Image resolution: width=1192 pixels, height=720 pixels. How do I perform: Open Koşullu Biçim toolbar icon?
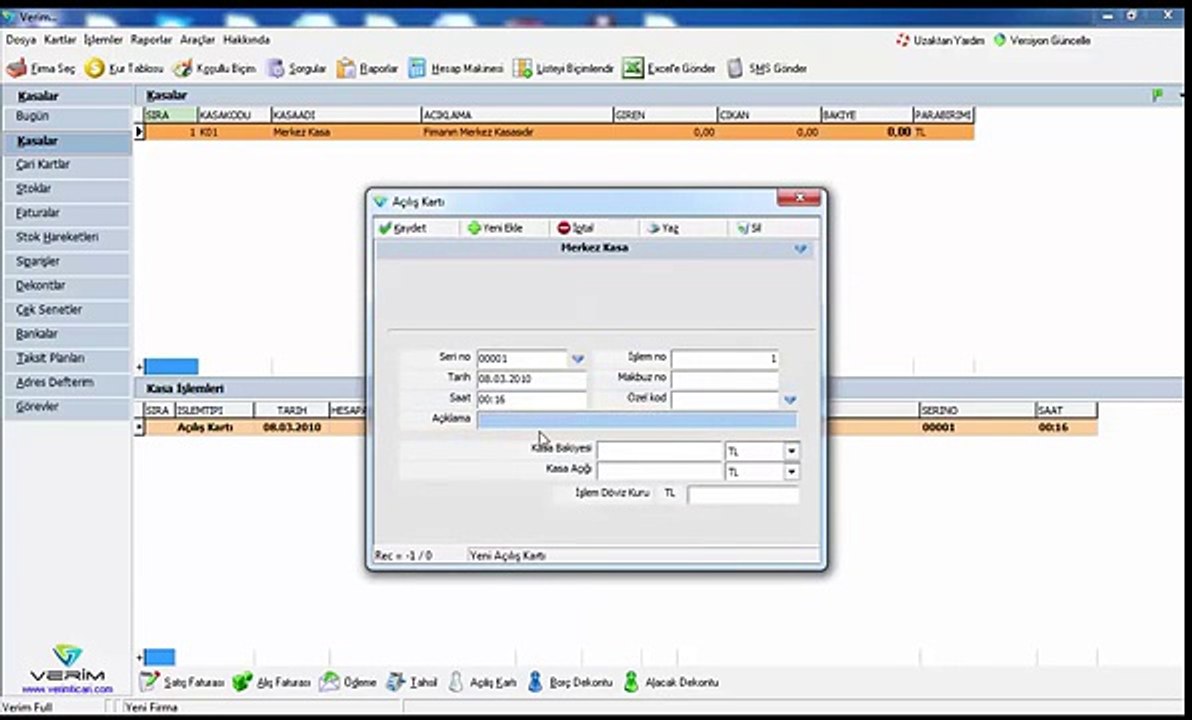[182, 68]
